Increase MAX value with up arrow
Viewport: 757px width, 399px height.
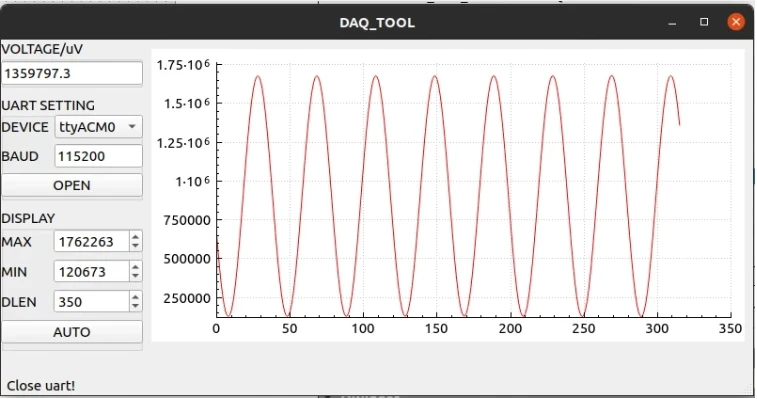tap(136, 237)
